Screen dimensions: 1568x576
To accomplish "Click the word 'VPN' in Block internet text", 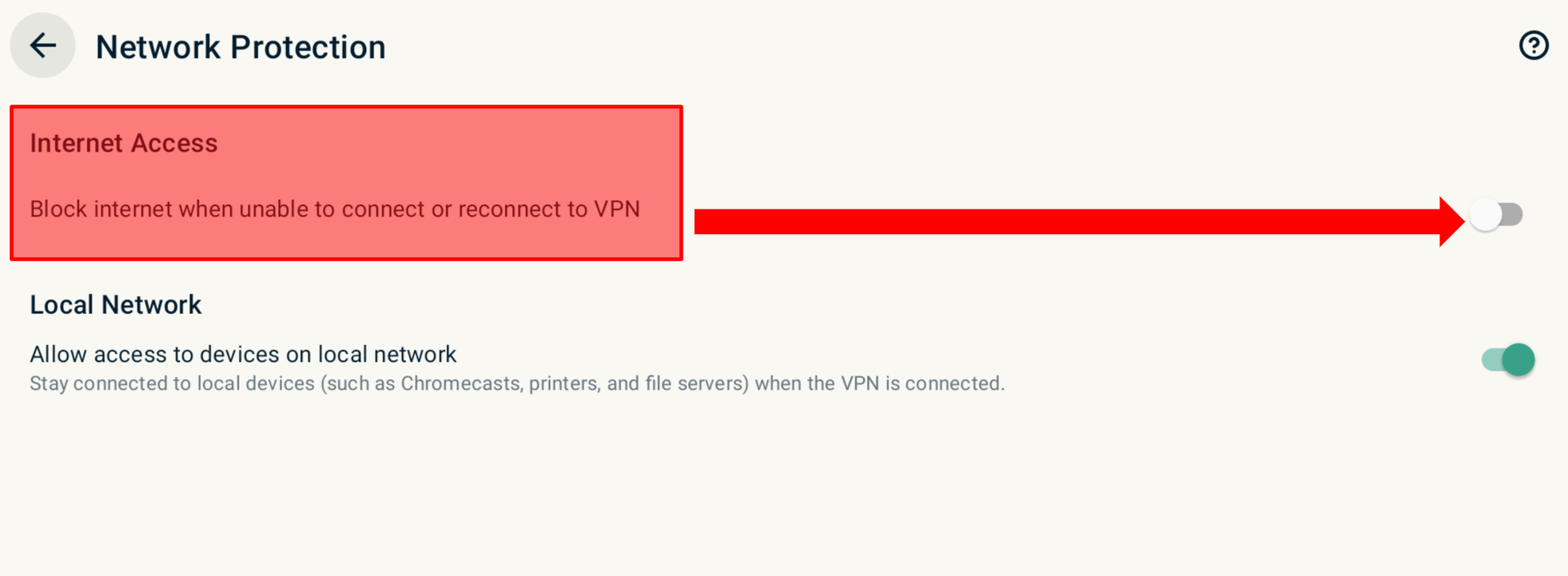I will (616, 209).
